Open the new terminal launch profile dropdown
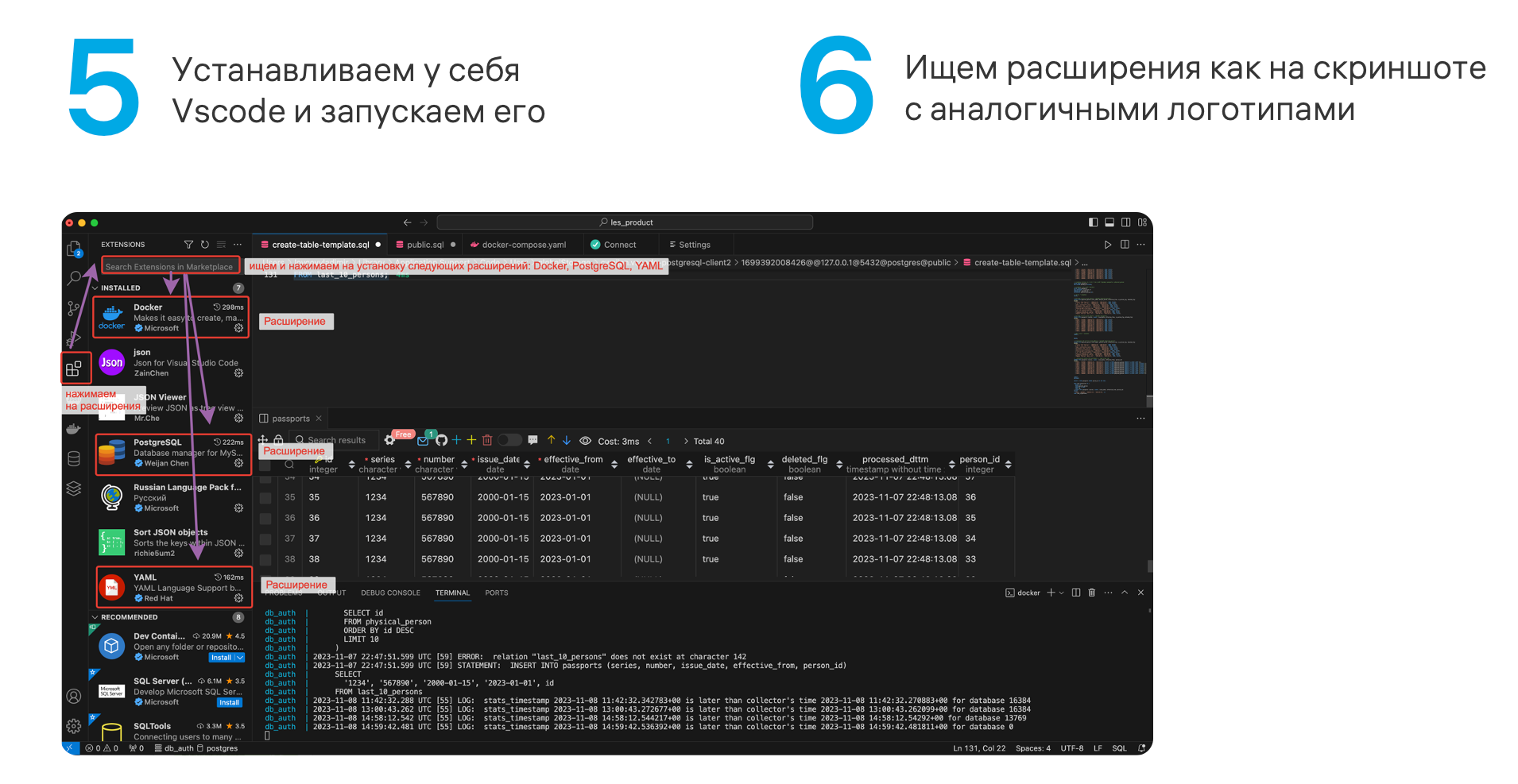This screenshot has width=1518, height=784. coord(1061,593)
